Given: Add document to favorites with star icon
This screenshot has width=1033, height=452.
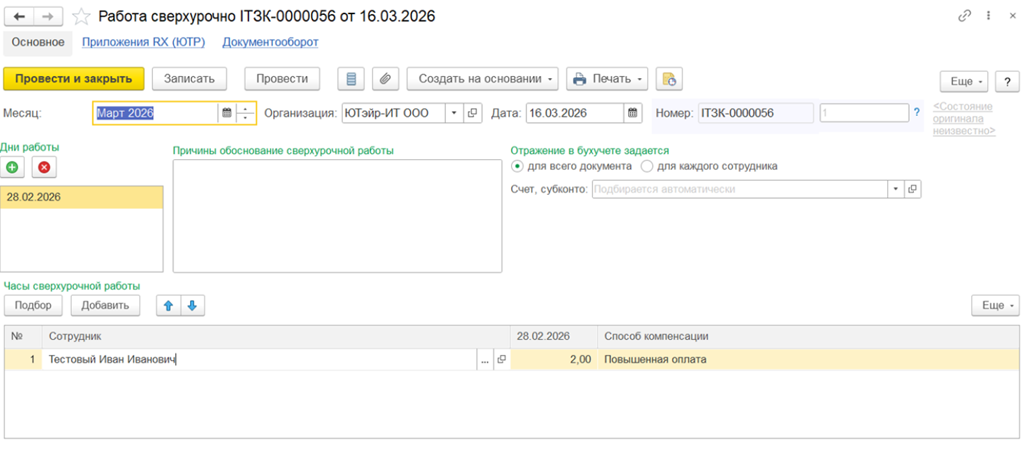Looking at the screenshot, I should click(82, 17).
